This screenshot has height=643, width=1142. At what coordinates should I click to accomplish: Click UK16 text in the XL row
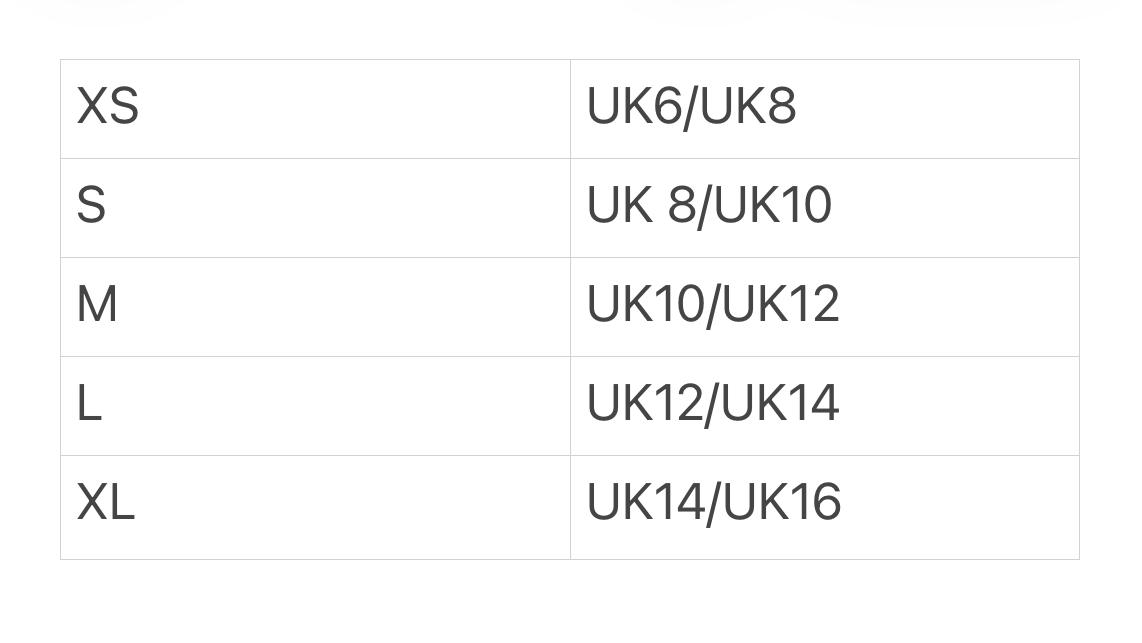(x=782, y=502)
